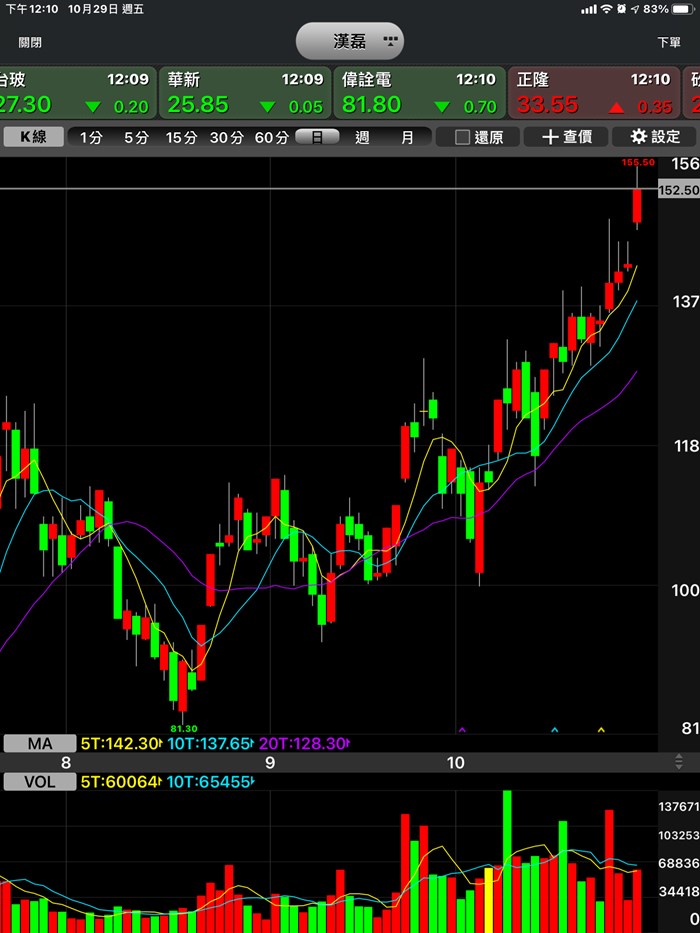Open the K線 chart type selector

[x=33, y=137]
